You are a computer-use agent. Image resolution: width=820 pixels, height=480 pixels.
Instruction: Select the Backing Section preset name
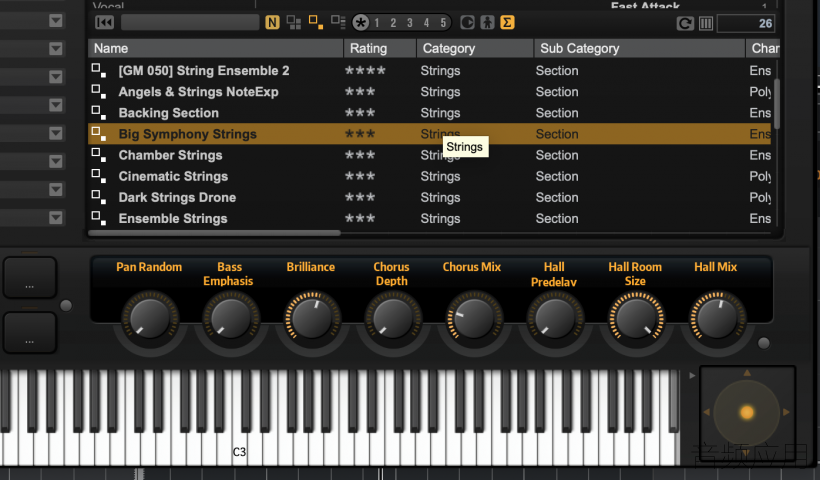pyautogui.click(x=168, y=113)
